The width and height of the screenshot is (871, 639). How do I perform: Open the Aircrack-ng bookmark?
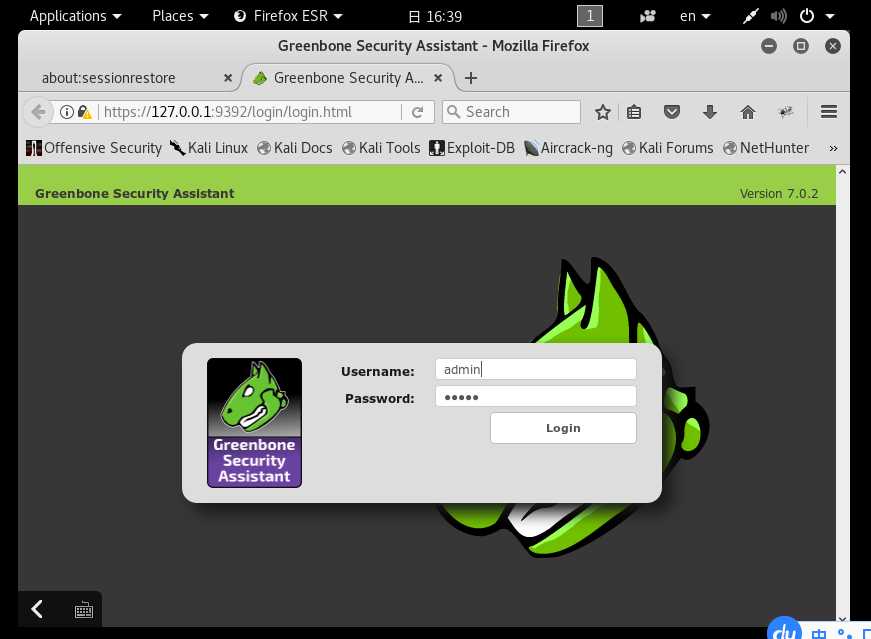click(569, 148)
